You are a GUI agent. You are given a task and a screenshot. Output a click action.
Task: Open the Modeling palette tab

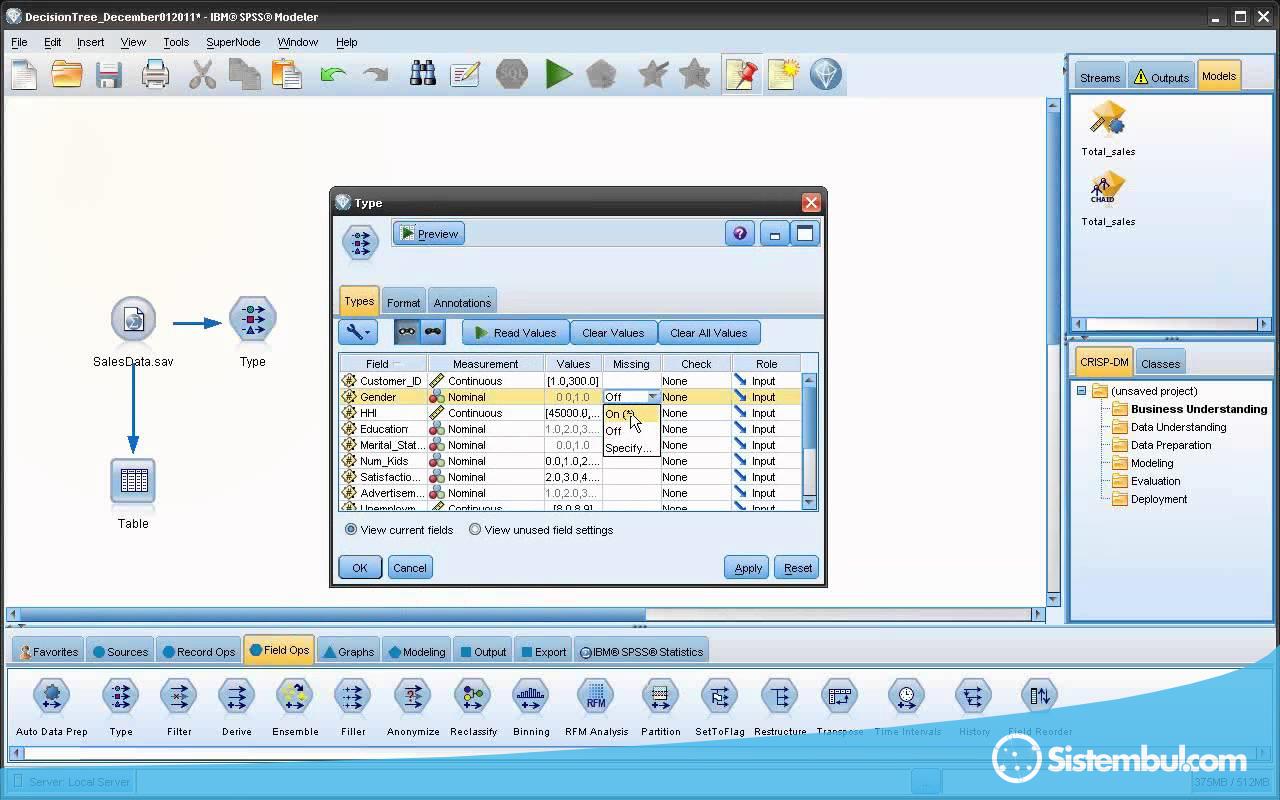416,651
